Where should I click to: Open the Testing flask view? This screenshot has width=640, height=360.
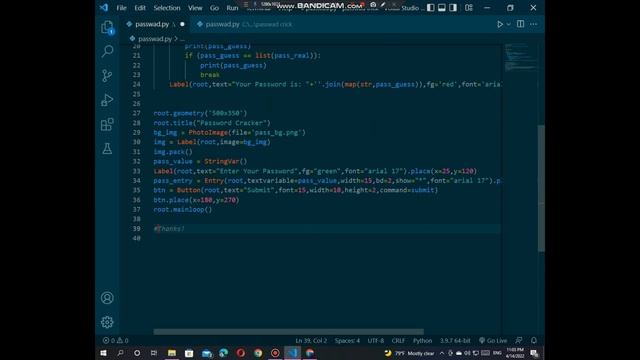click(x=107, y=149)
